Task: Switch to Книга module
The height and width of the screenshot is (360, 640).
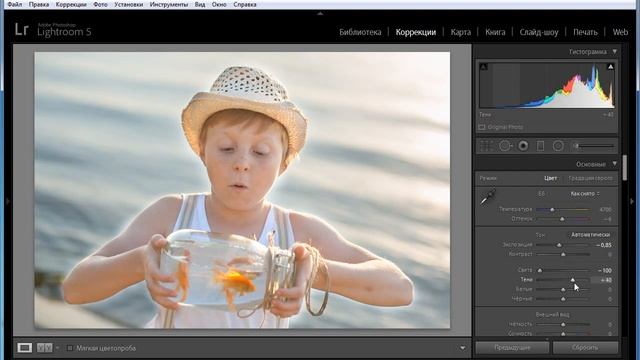Action: [x=495, y=32]
